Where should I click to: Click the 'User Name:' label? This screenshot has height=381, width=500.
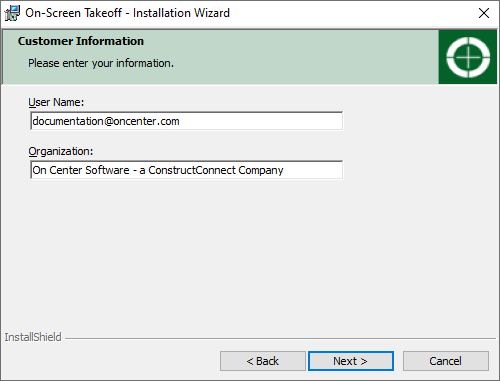(x=56, y=102)
